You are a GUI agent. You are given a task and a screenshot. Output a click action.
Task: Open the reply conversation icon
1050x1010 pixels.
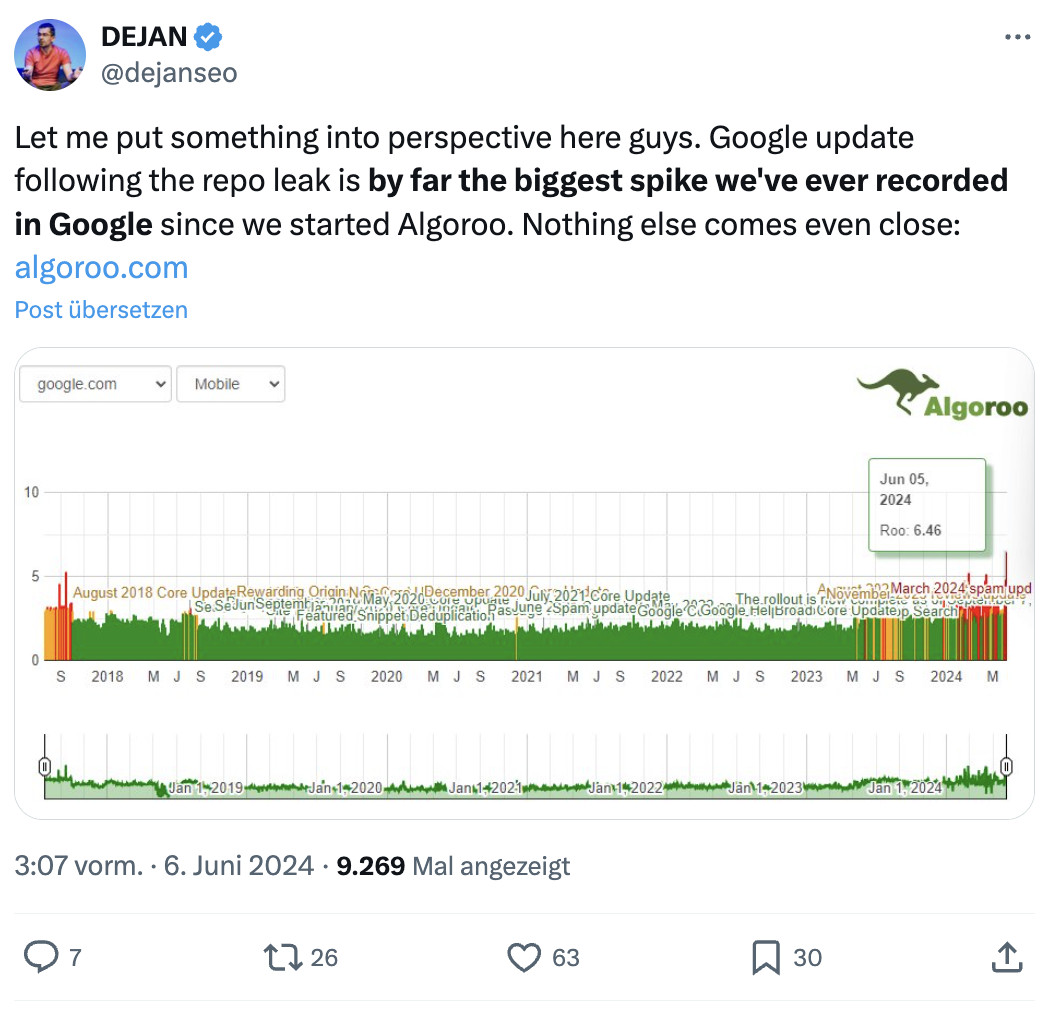41,957
